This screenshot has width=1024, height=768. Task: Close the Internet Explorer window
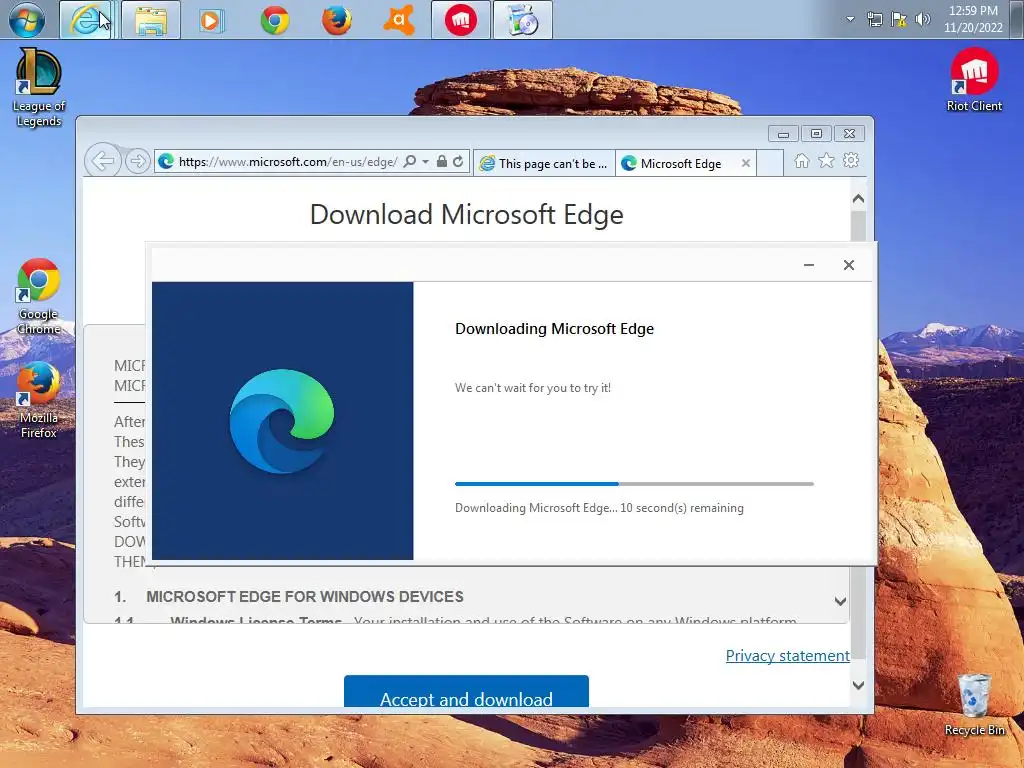tap(849, 134)
